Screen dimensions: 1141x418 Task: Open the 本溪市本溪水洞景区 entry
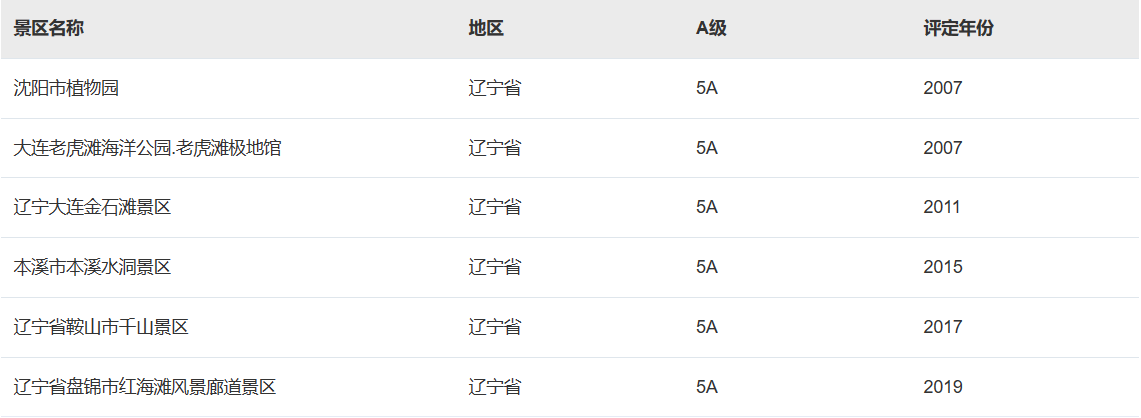pos(92,267)
